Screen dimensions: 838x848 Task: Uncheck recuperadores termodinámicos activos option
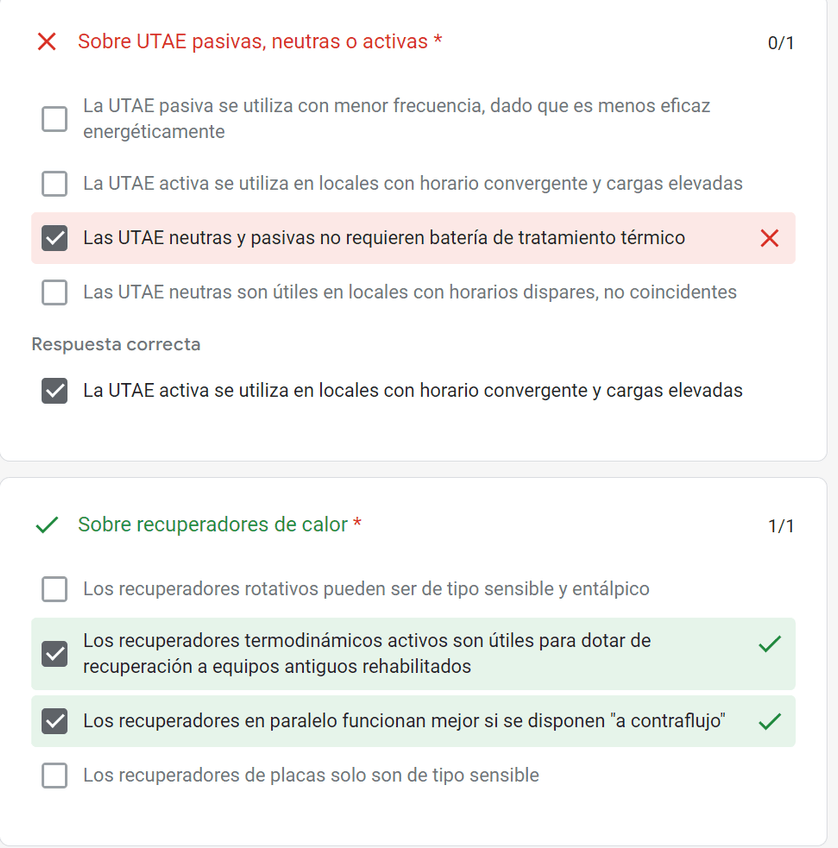coord(55,653)
